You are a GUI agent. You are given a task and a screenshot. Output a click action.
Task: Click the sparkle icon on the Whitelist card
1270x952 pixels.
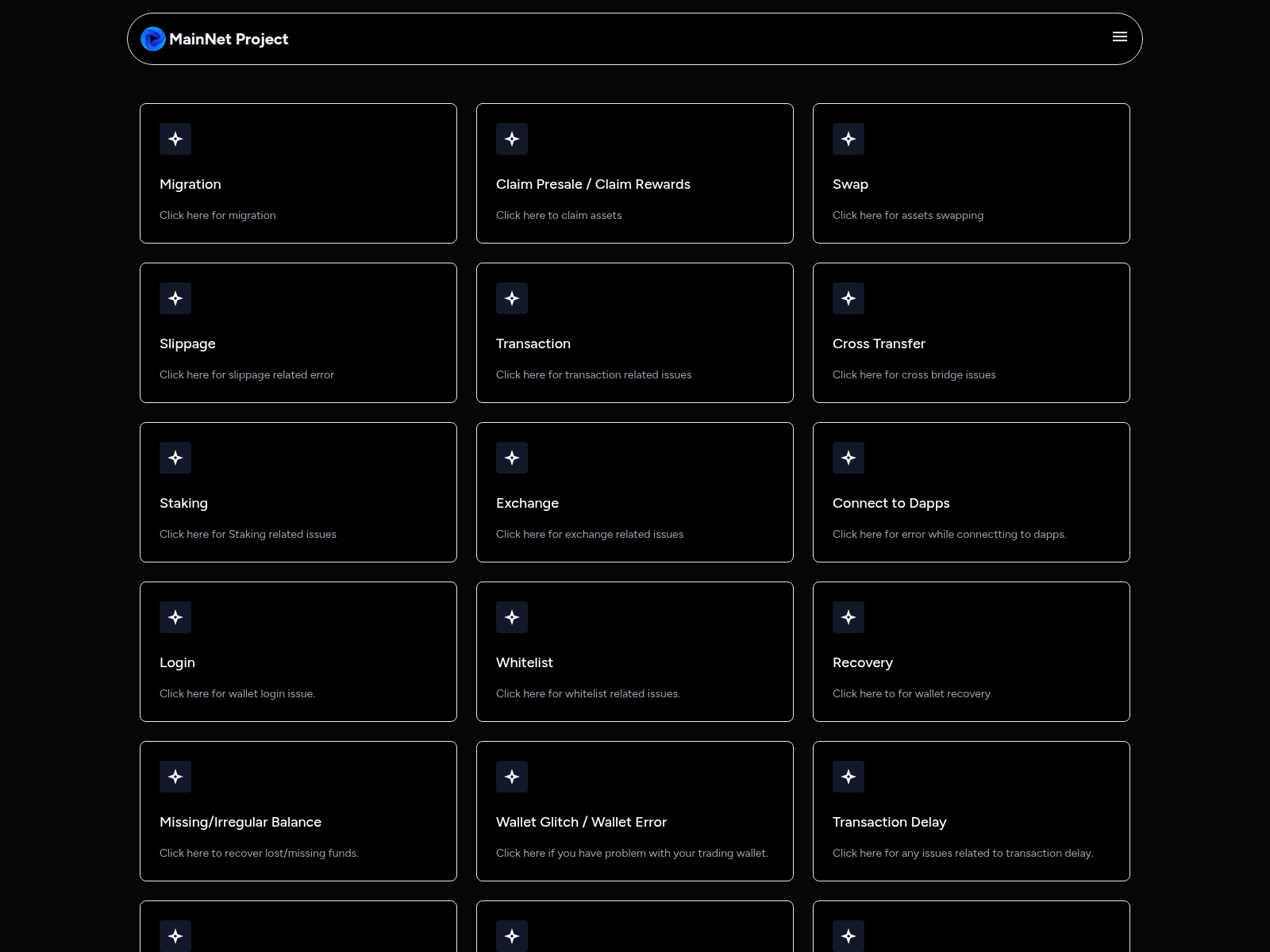point(512,617)
